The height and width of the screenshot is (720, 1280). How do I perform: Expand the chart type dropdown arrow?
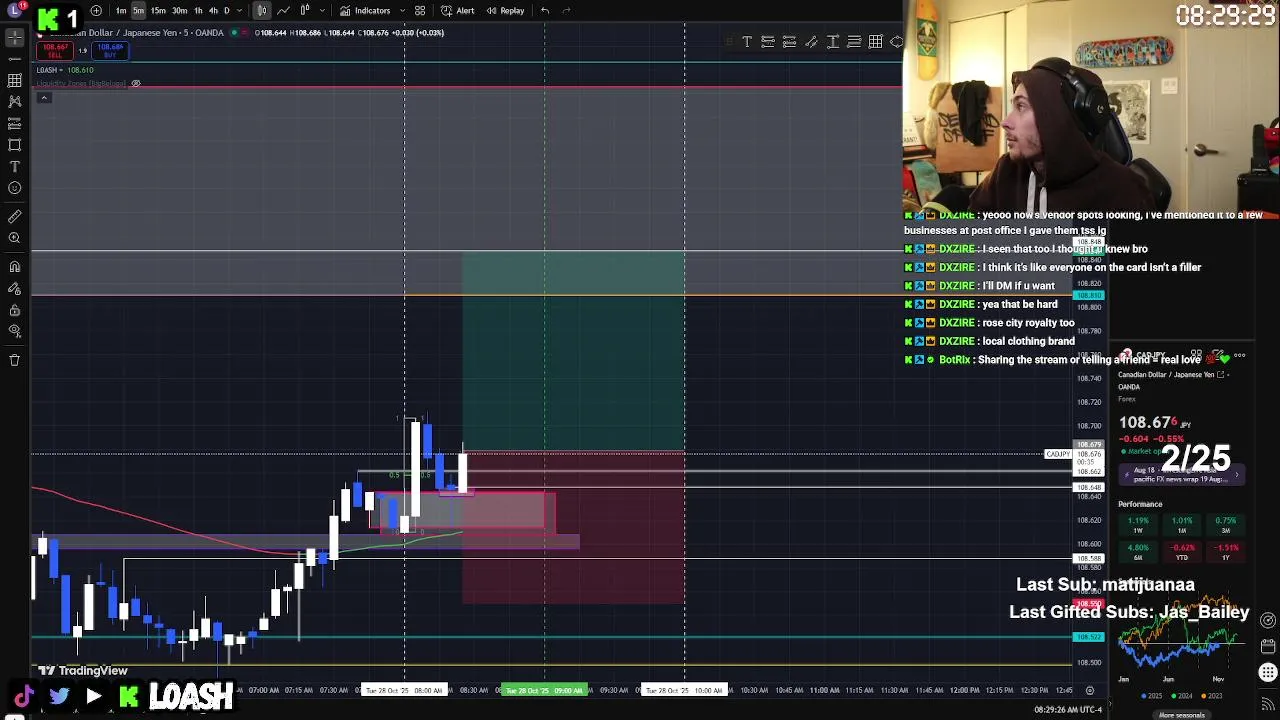pyautogui.click(x=321, y=11)
